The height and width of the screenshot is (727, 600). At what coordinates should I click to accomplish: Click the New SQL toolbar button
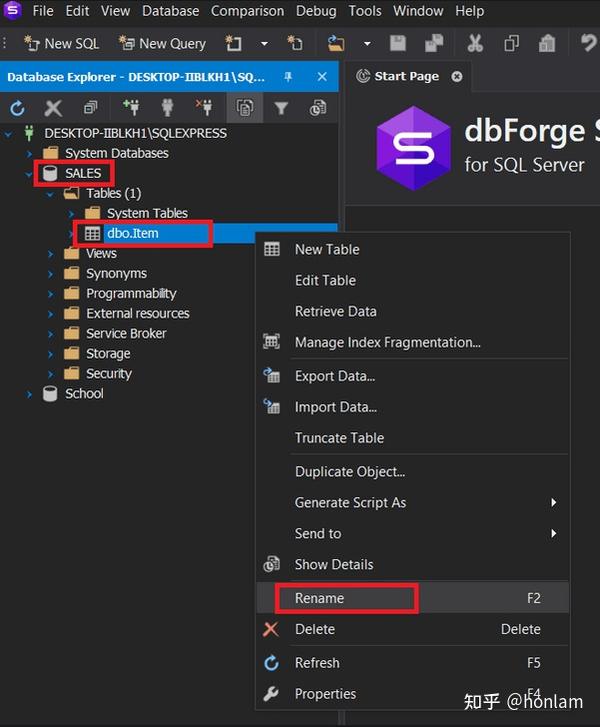(x=61, y=44)
